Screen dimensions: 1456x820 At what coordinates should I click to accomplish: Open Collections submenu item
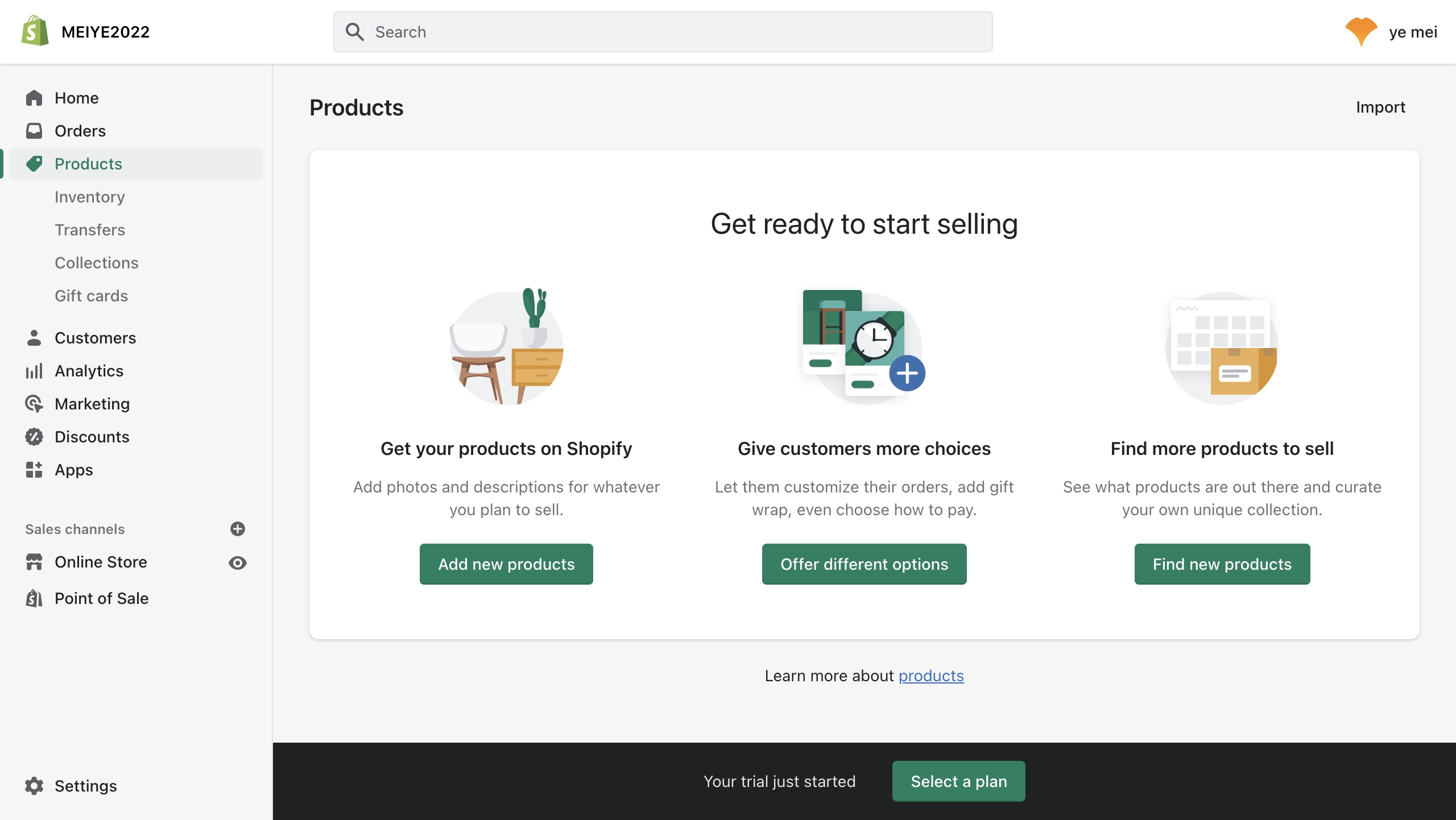pos(97,263)
